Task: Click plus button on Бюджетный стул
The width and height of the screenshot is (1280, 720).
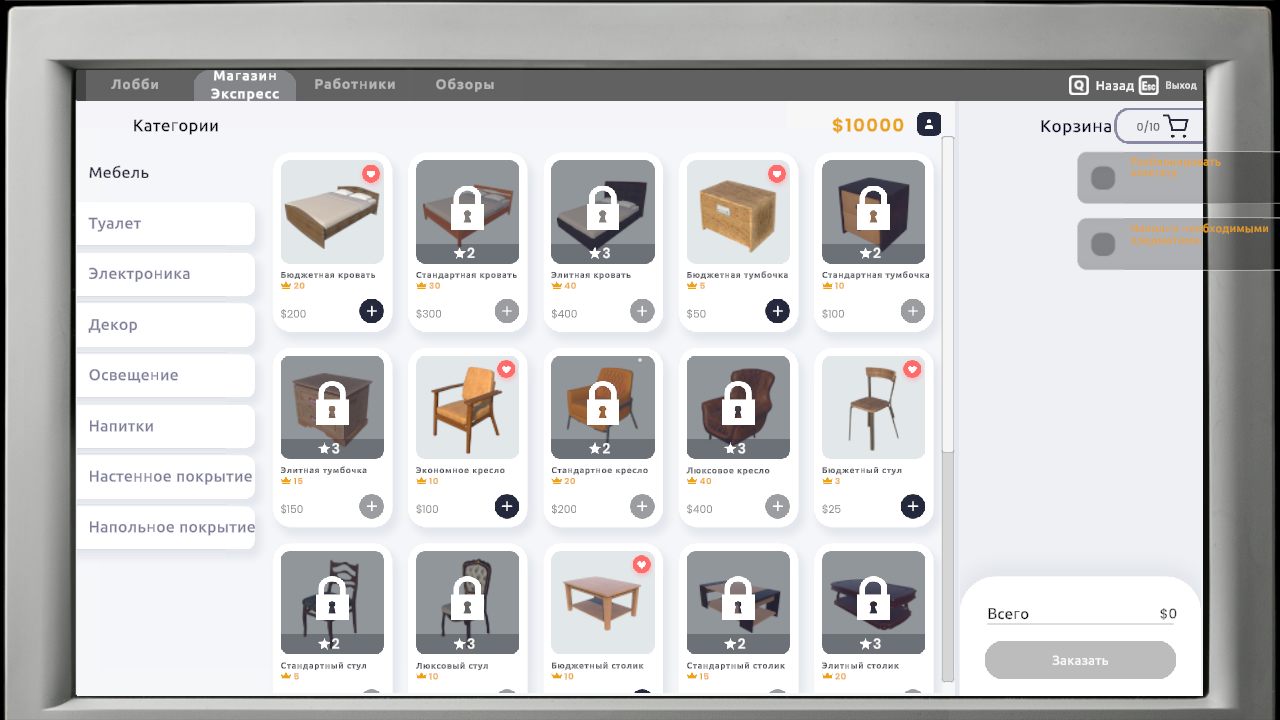Action: [913, 507]
